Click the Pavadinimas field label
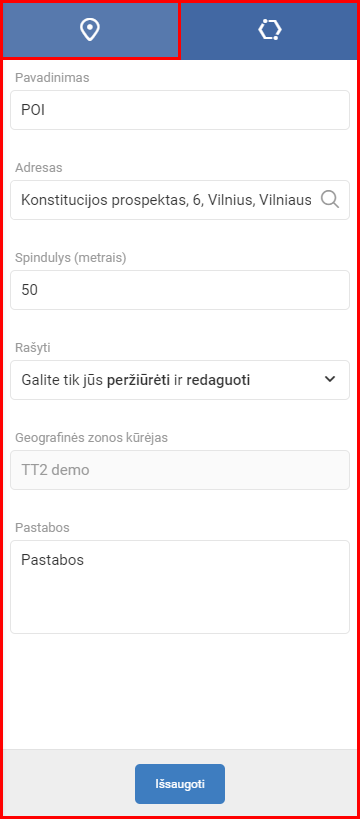This screenshot has width=360, height=819. 52,78
